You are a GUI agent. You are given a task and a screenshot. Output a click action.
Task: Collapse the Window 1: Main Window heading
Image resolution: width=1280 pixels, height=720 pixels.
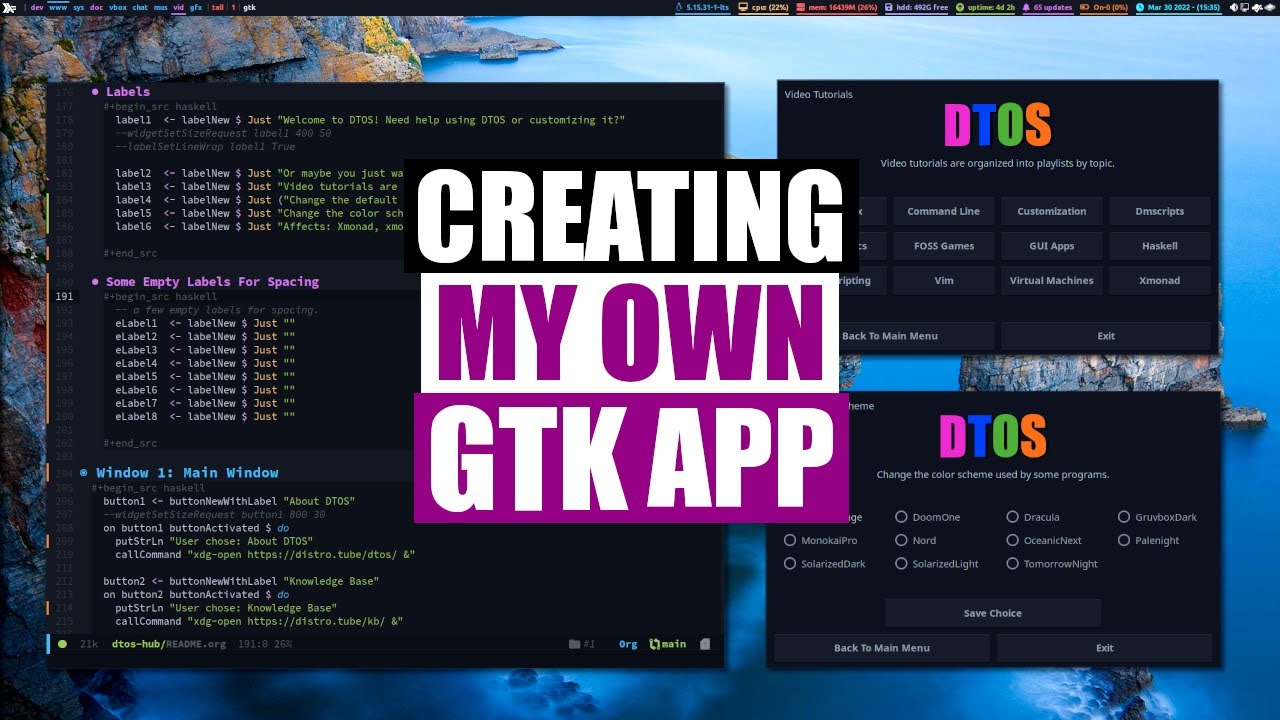tap(178, 473)
